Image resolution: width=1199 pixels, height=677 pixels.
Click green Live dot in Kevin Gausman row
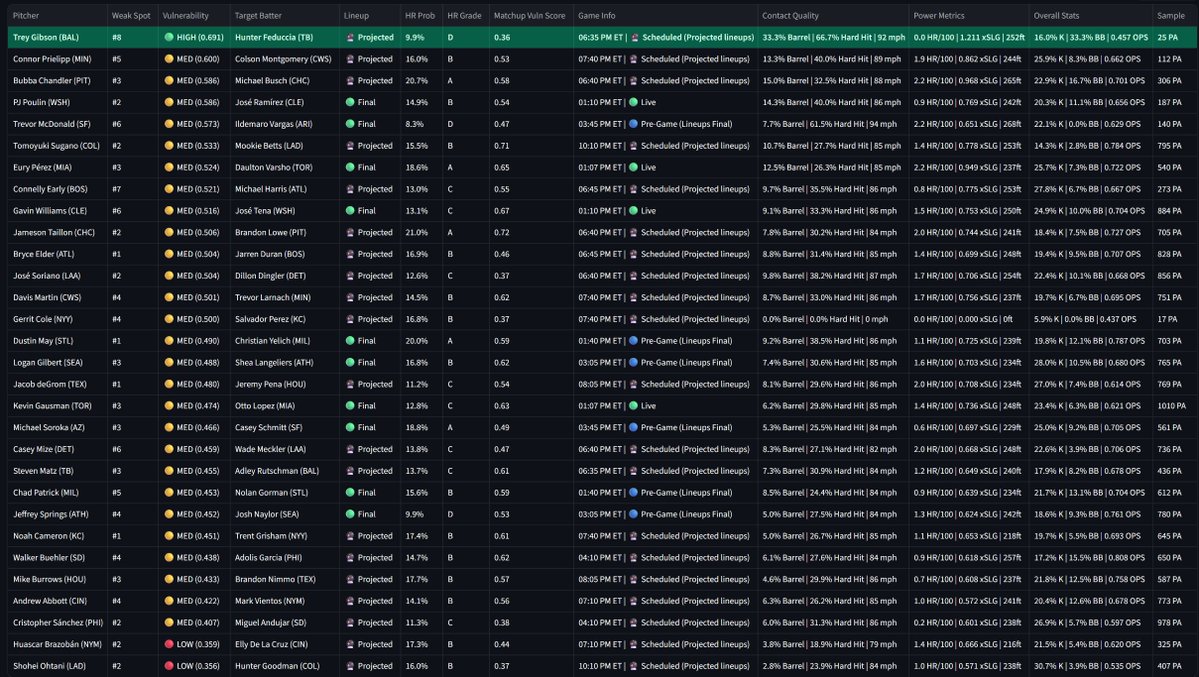pyautogui.click(x=633, y=405)
